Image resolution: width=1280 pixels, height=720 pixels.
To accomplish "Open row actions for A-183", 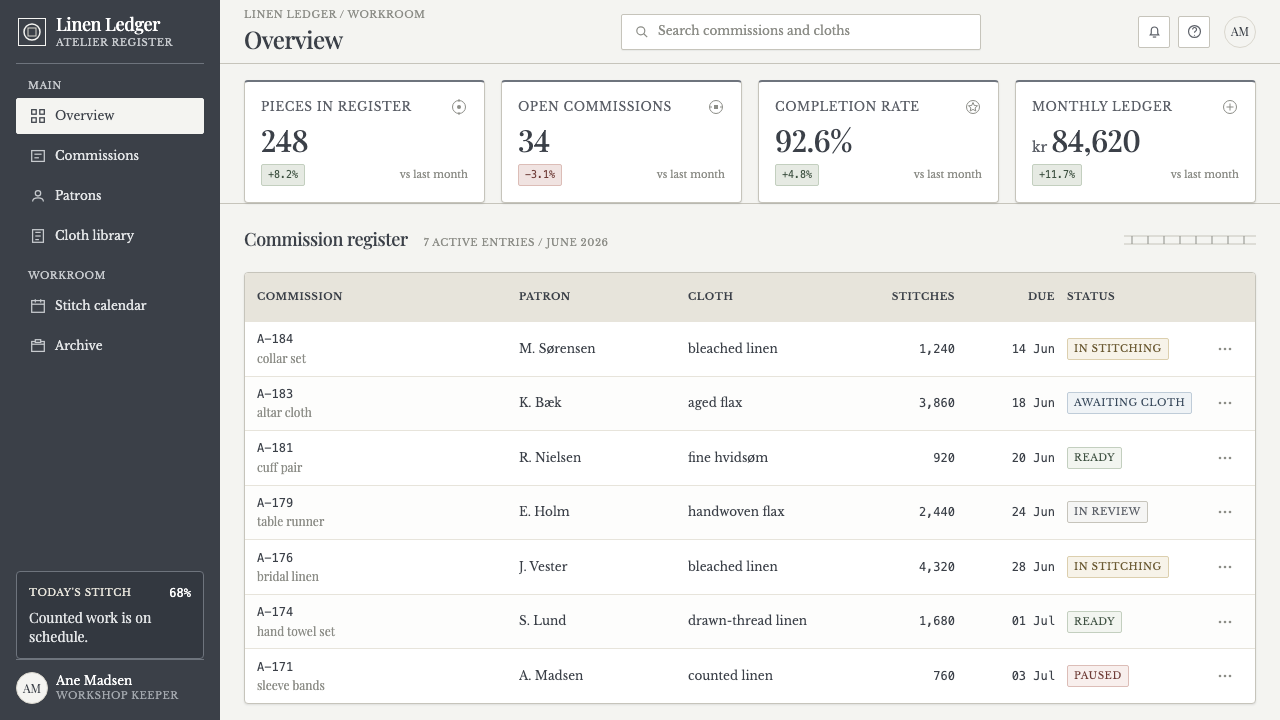I will pyautogui.click(x=1225, y=403).
